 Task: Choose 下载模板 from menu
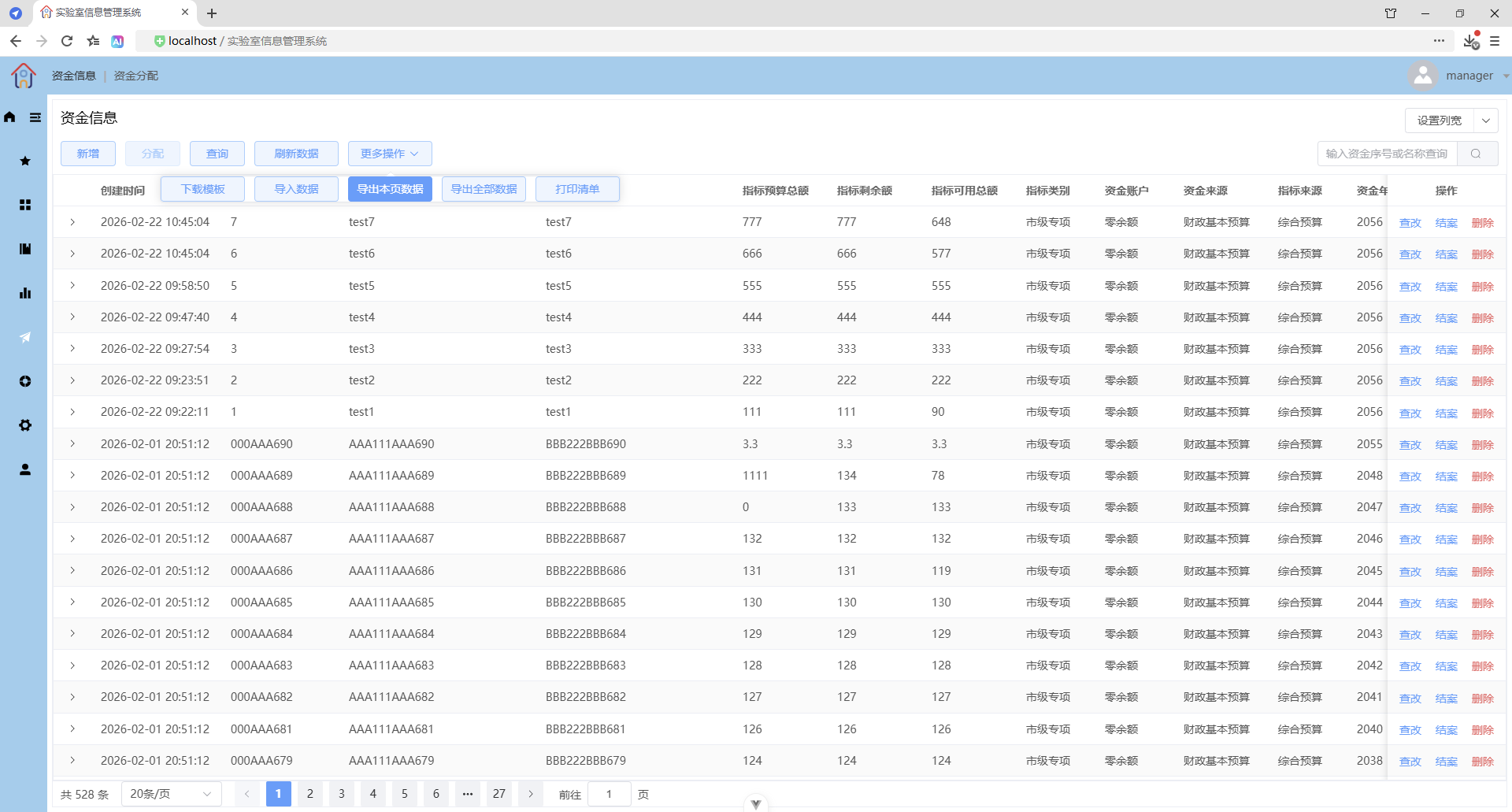coord(202,189)
